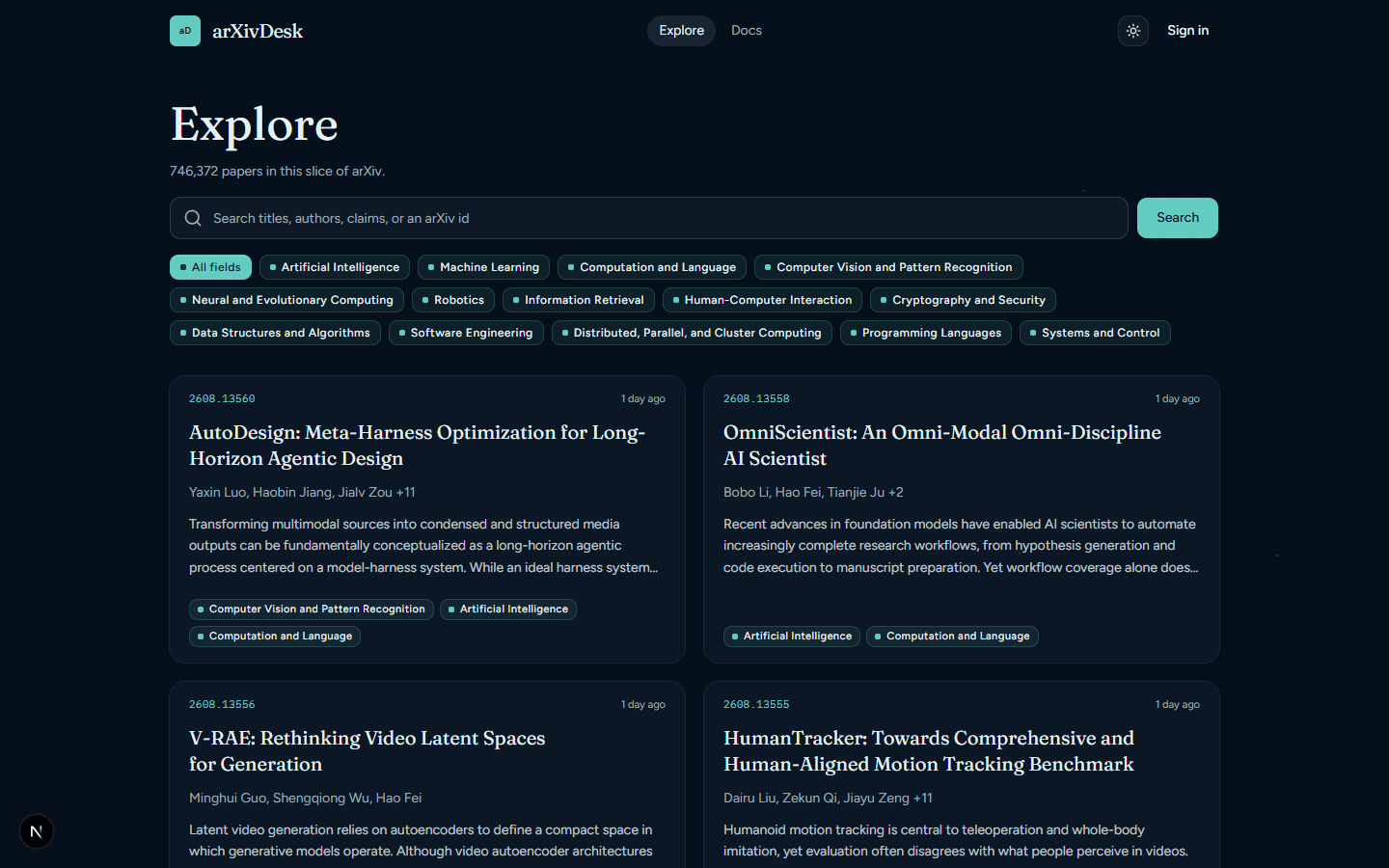Click arXiv id 2608.13555

pyautogui.click(x=756, y=704)
